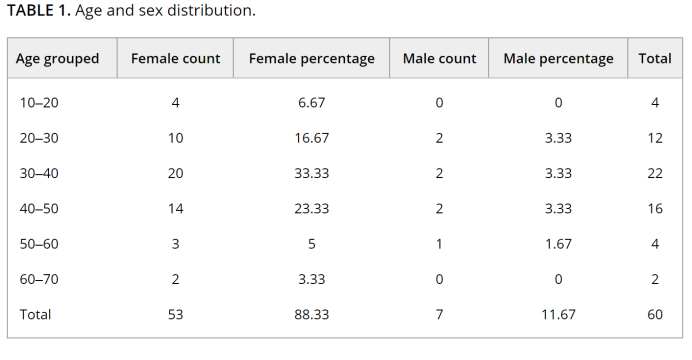Select the 40–50 age group cell
The width and height of the screenshot is (692, 360).
click(x=39, y=209)
